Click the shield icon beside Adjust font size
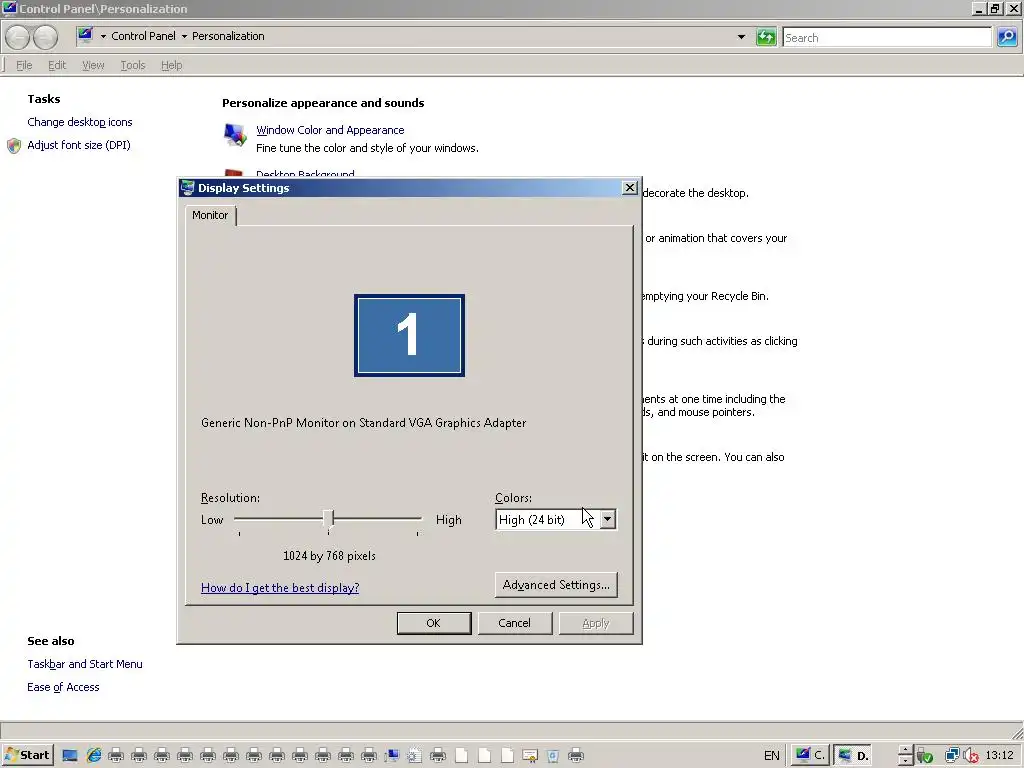Viewport: 1024px width, 768px height. pyautogui.click(x=14, y=146)
